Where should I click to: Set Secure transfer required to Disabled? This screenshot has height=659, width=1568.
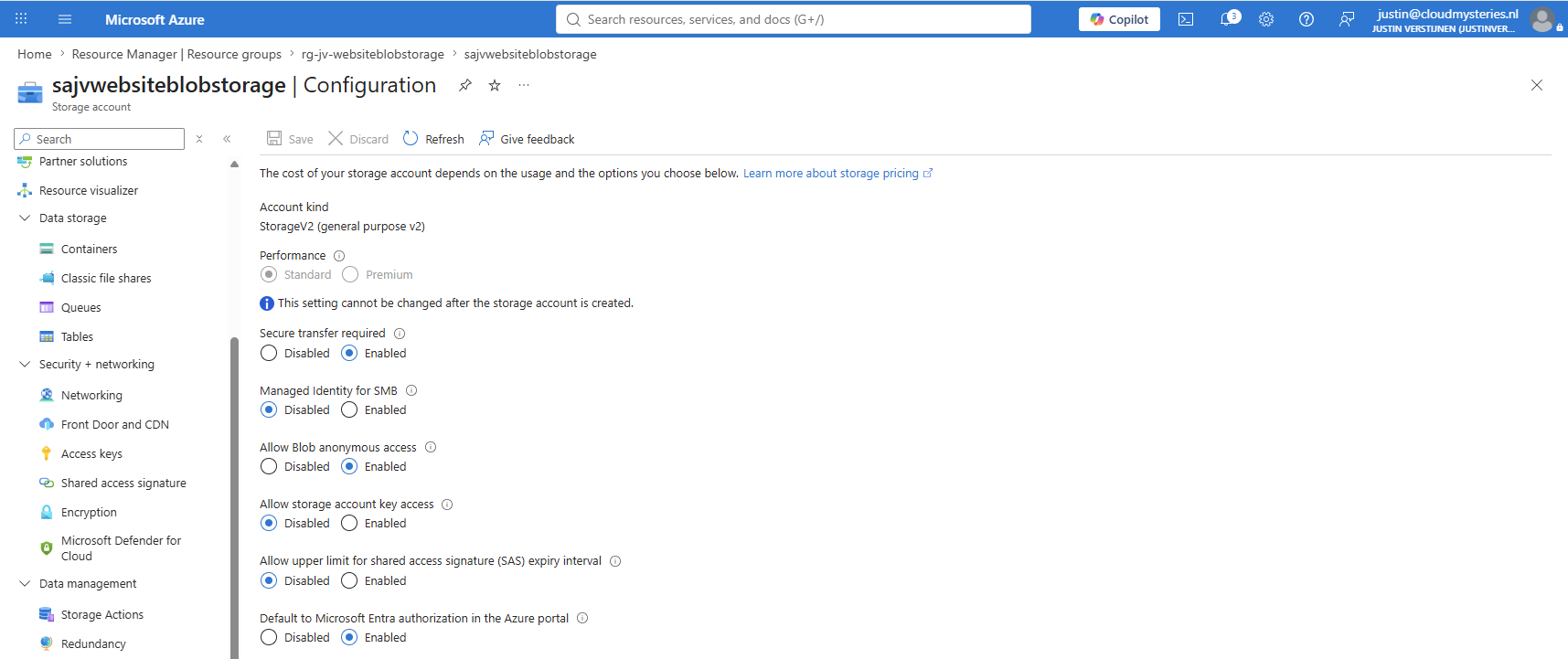coord(269,353)
